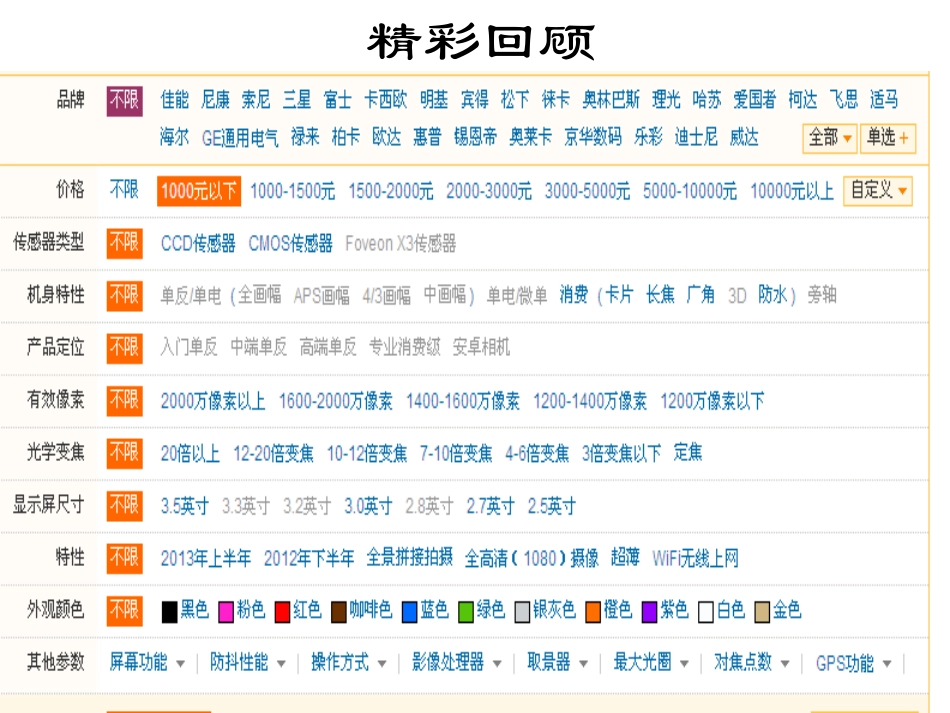Select 不限 in the 有效像素 row
This screenshot has width=950, height=713.
[x=125, y=401]
